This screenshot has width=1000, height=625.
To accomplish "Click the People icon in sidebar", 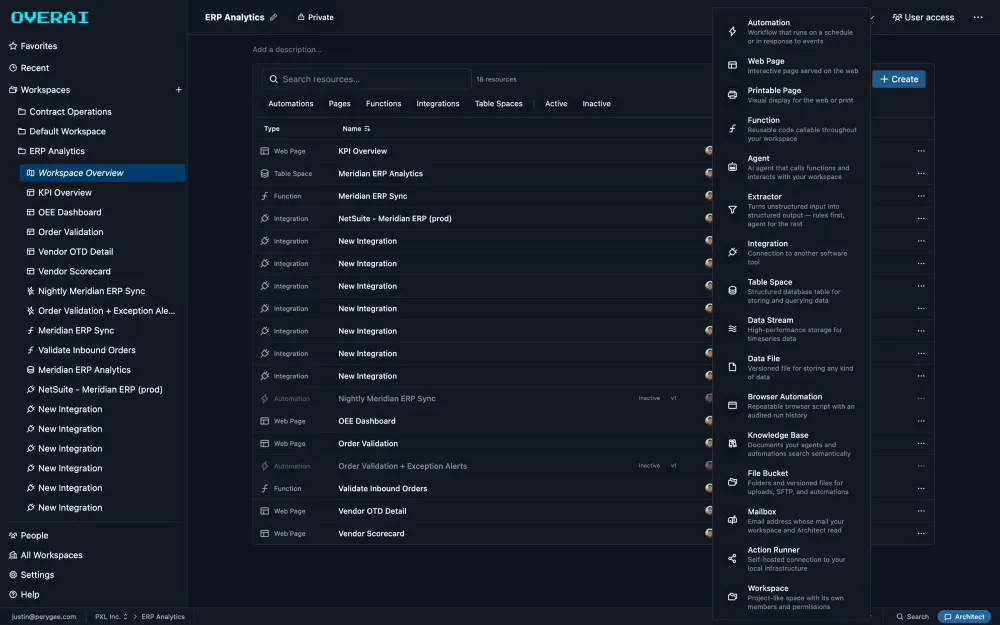I will click(x=13, y=536).
